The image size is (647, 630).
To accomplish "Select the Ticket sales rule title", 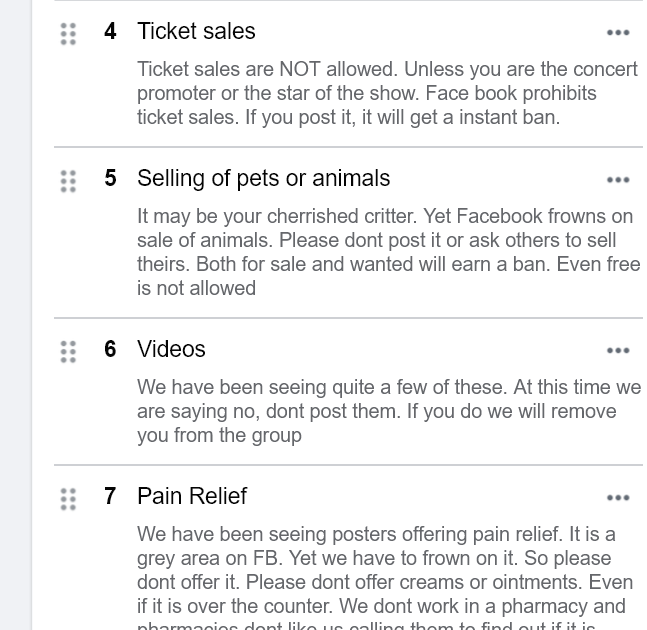I will coord(196,32).
